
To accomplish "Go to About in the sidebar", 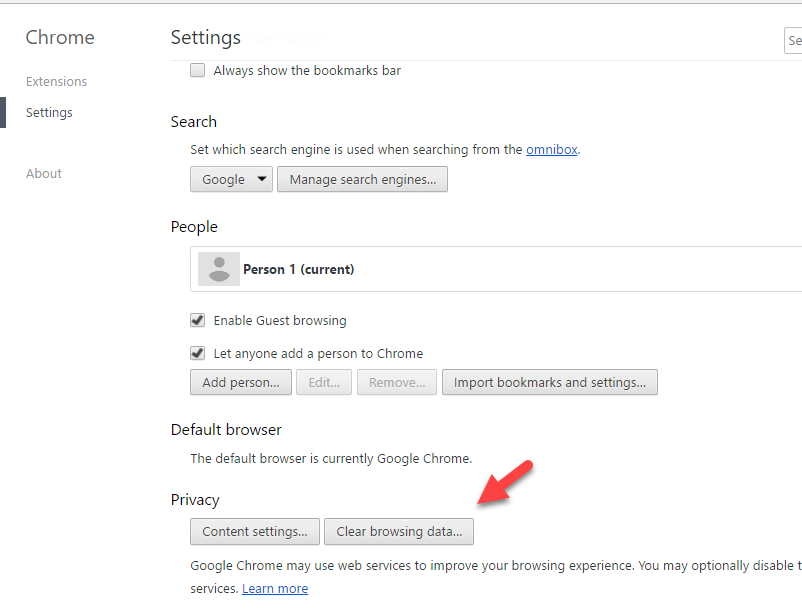I will tap(44, 173).
